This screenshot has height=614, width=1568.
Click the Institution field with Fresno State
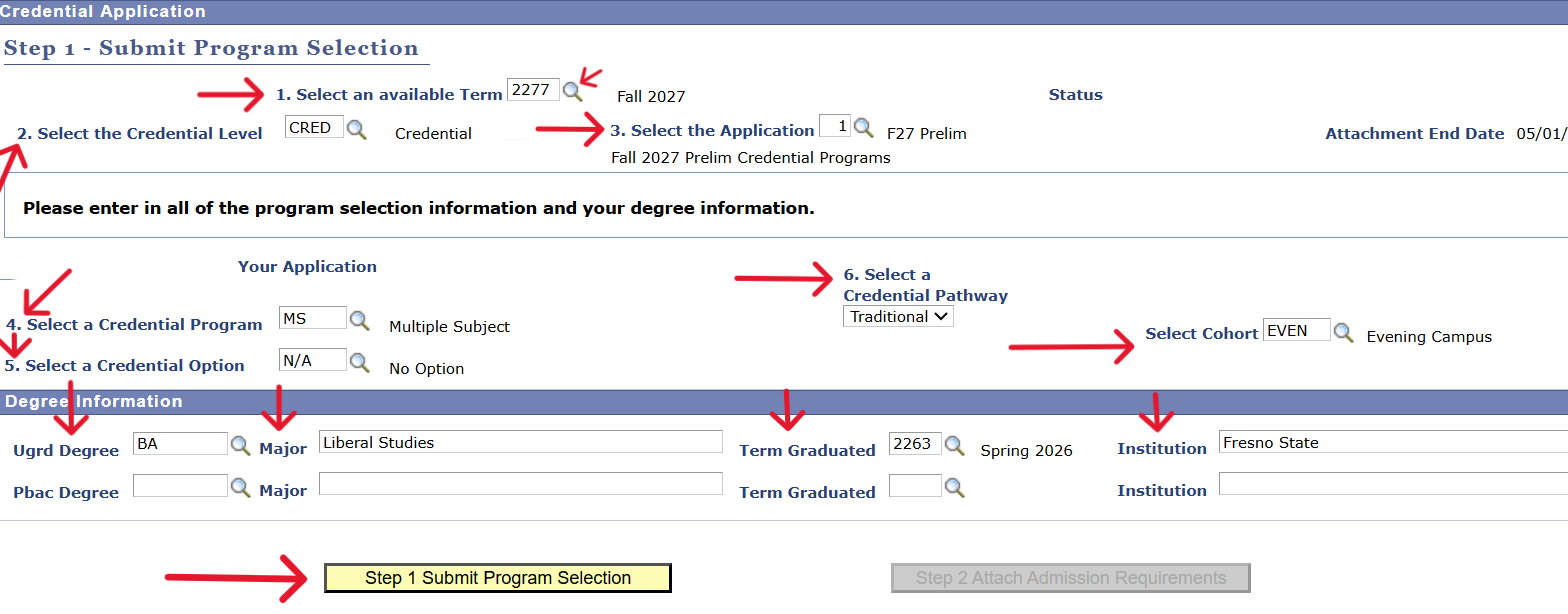(1393, 442)
